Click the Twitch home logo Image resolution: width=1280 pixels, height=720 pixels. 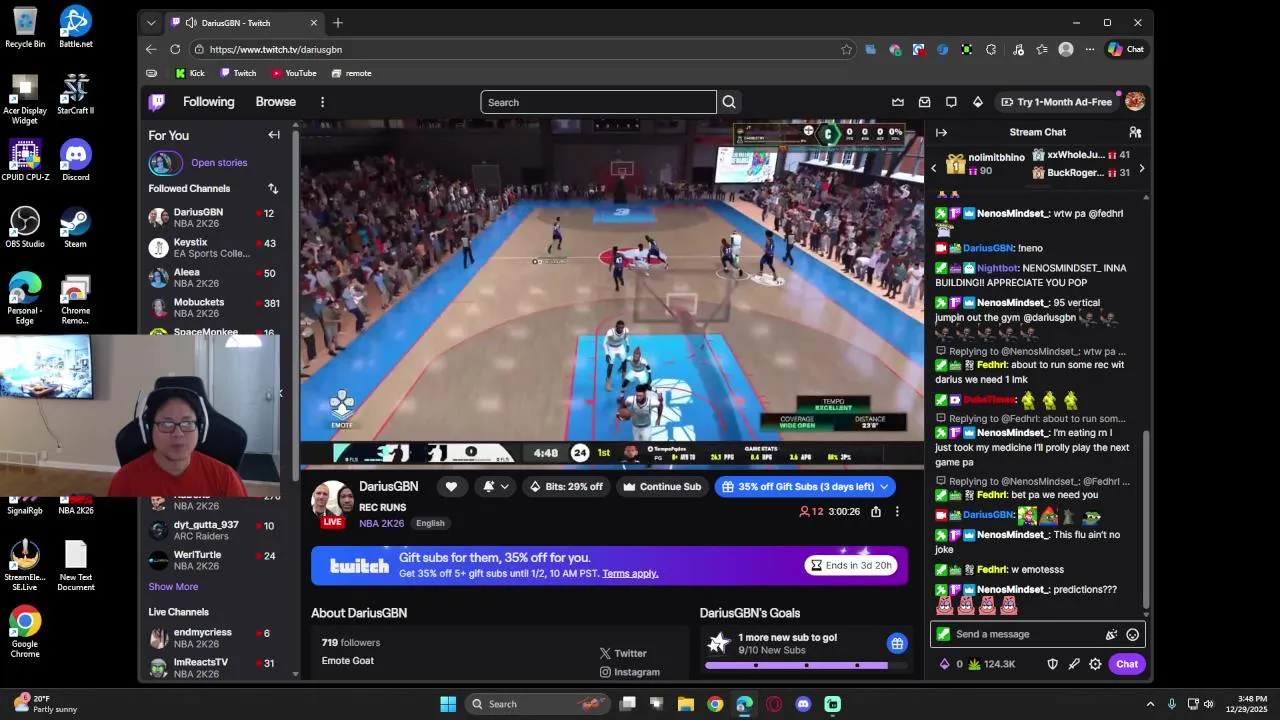coord(157,102)
